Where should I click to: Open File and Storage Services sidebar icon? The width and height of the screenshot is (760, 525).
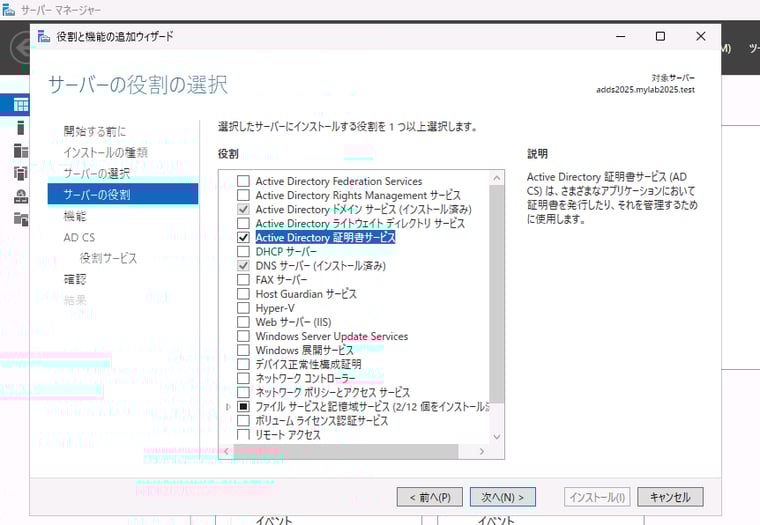(x=20, y=219)
